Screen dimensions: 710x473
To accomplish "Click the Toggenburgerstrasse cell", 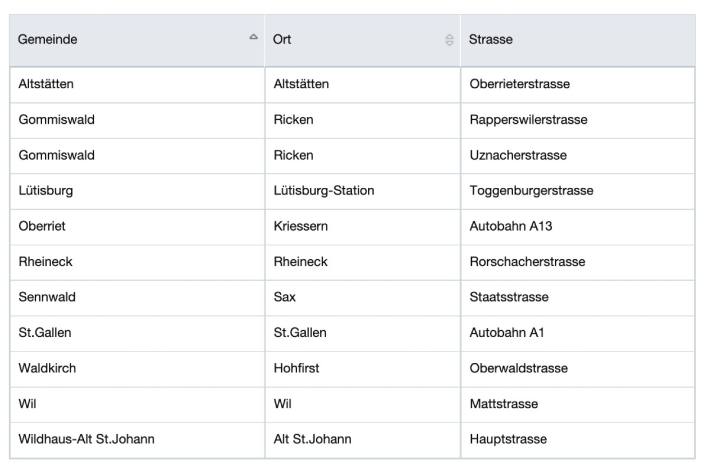I will pos(578,191).
